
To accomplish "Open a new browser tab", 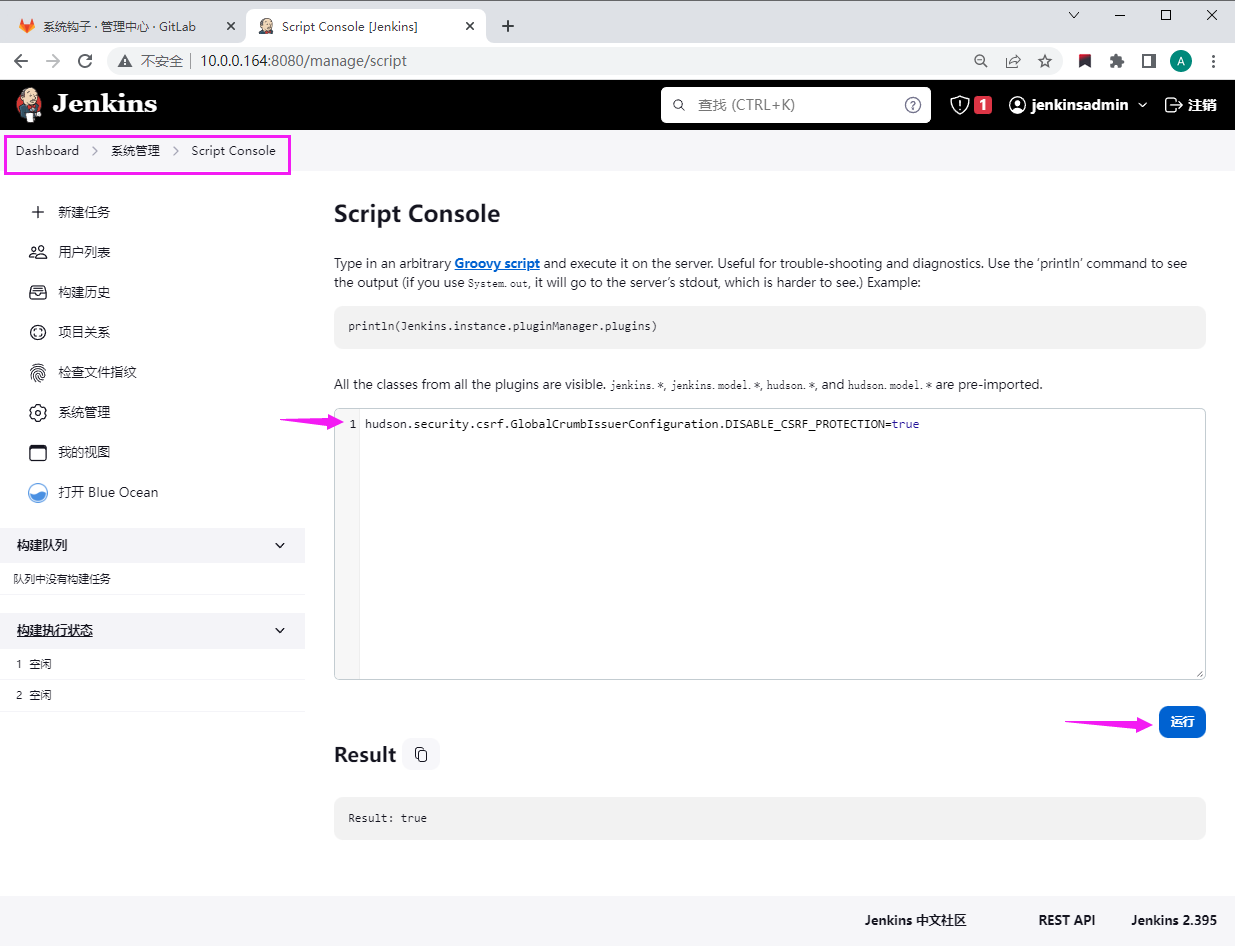I will coord(508,26).
